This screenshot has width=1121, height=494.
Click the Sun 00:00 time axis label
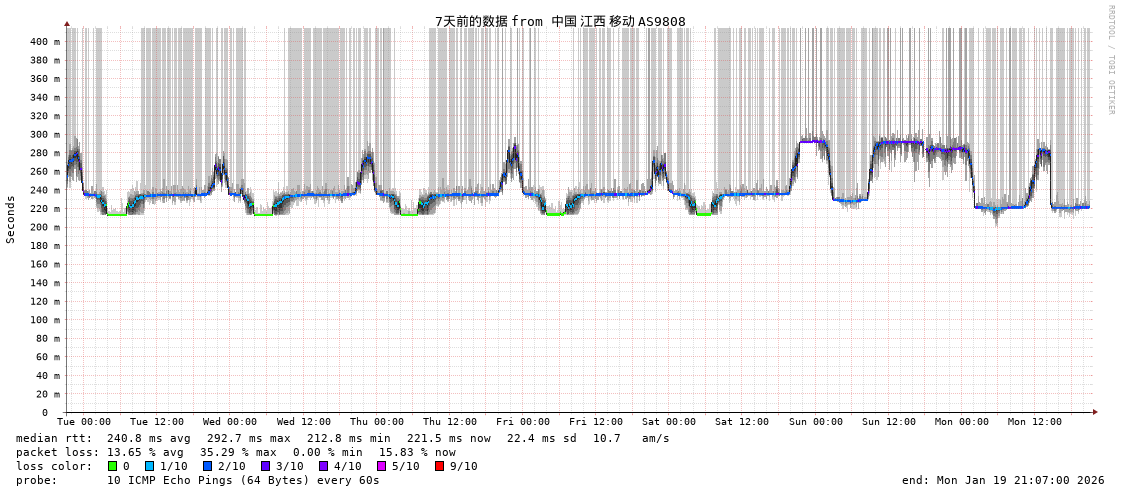[x=815, y=422]
